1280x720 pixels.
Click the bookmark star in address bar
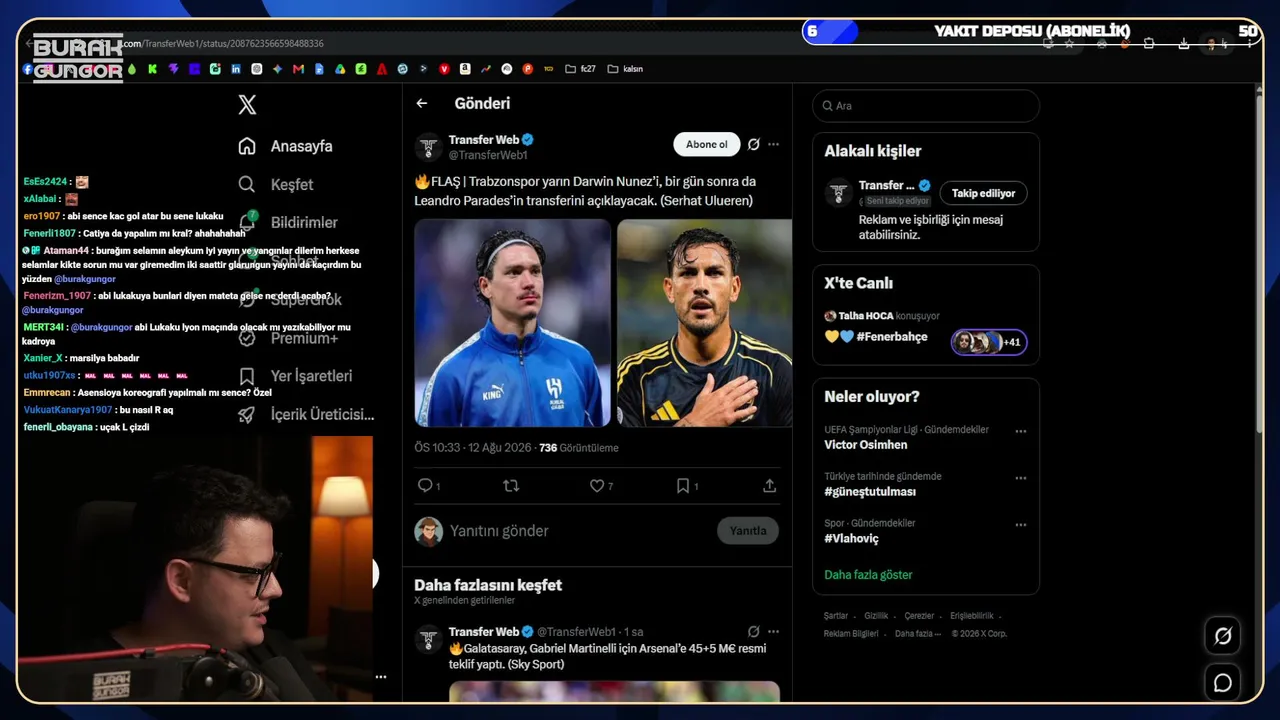1069,44
